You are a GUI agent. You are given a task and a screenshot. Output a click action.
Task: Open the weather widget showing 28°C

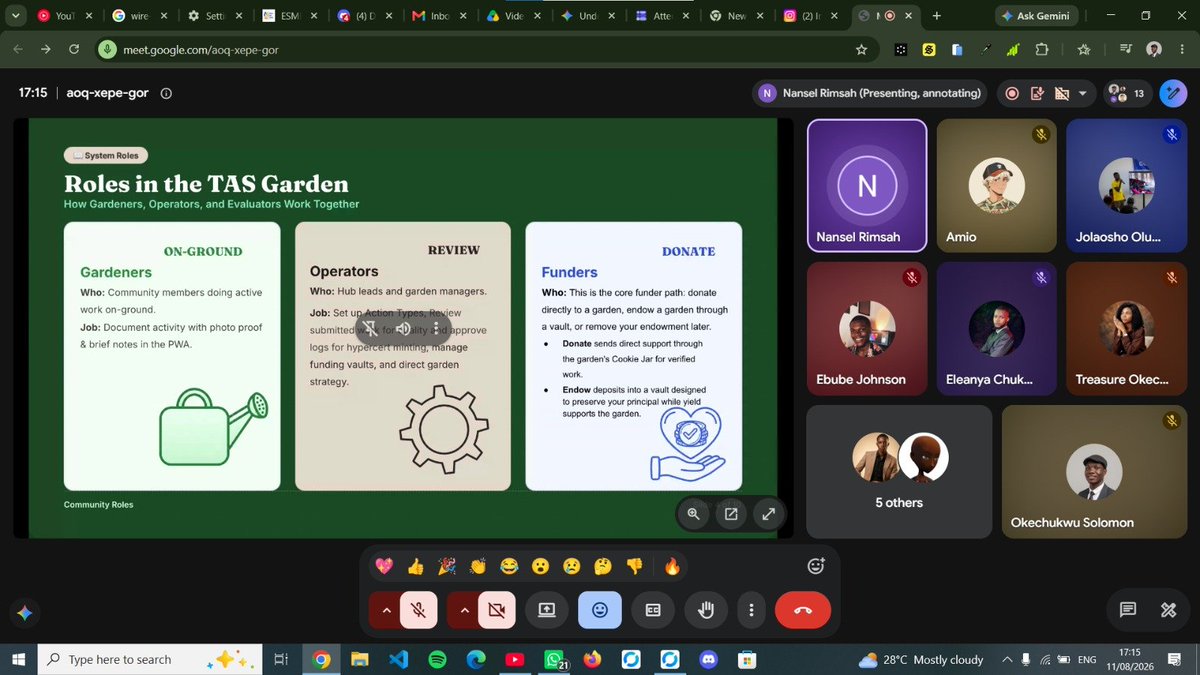921,659
